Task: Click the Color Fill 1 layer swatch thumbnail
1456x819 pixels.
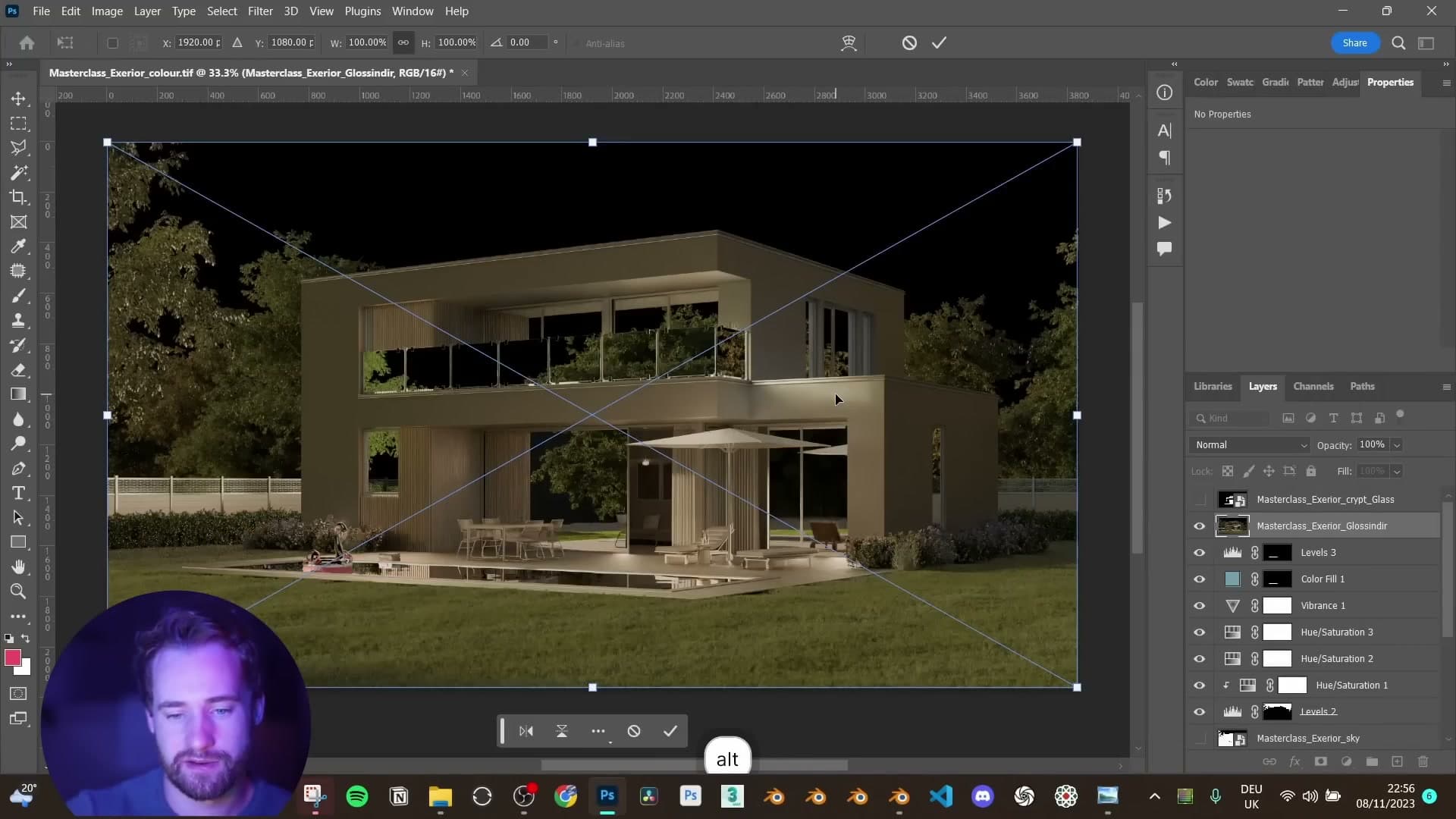Action: 1233,579
